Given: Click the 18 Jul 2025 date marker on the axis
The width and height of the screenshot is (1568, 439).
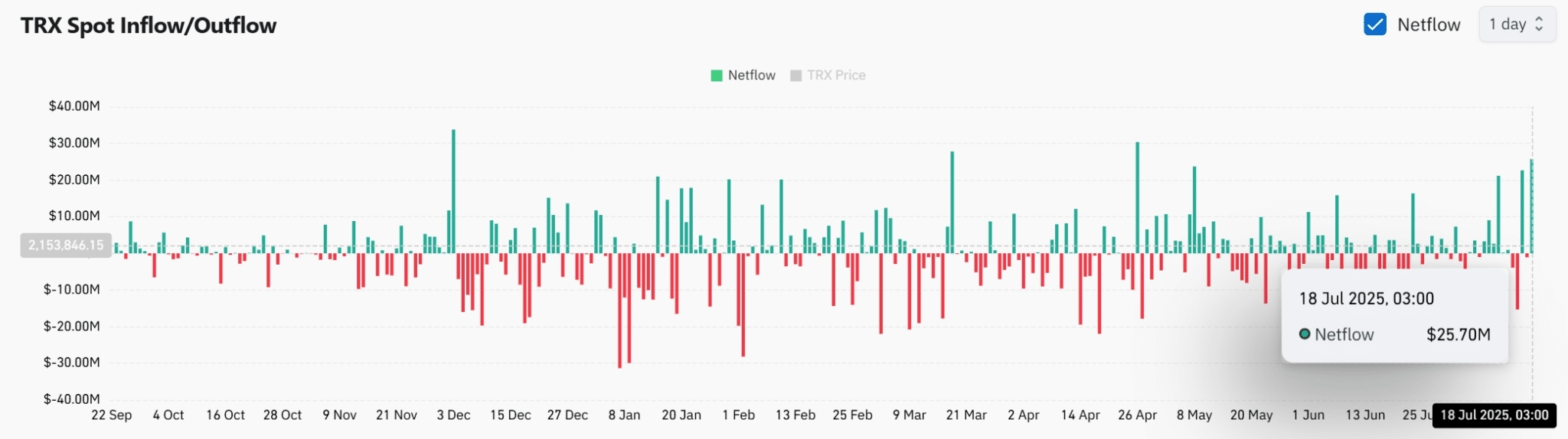Looking at the screenshot, I should click(x=1494, y=415).
